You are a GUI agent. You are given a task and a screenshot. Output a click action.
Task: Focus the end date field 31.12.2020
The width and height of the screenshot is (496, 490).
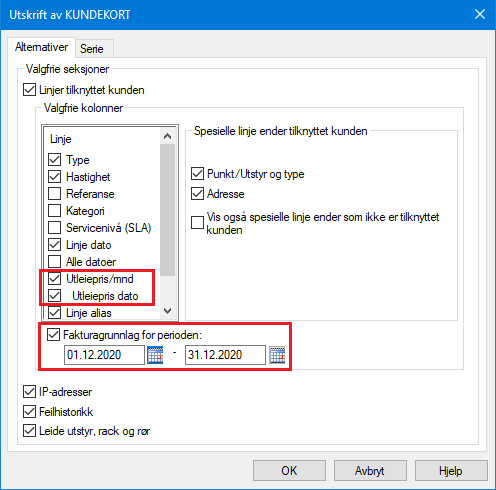coord(225,355)
